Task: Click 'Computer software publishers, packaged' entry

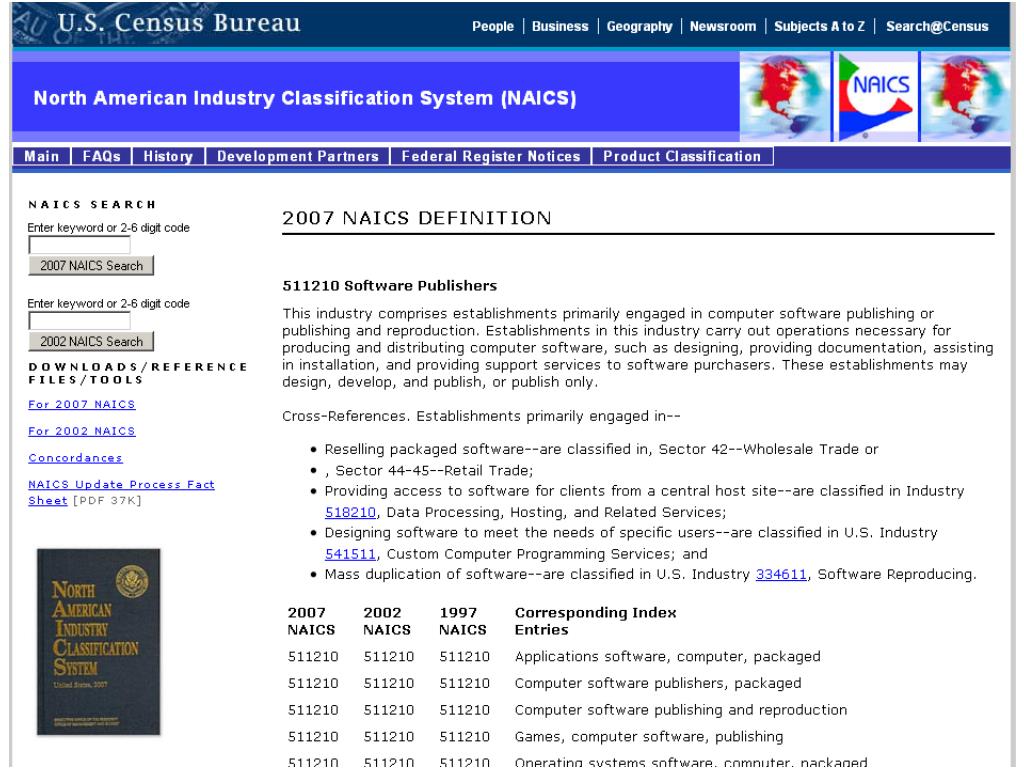Action: click(x=658, y=683)
